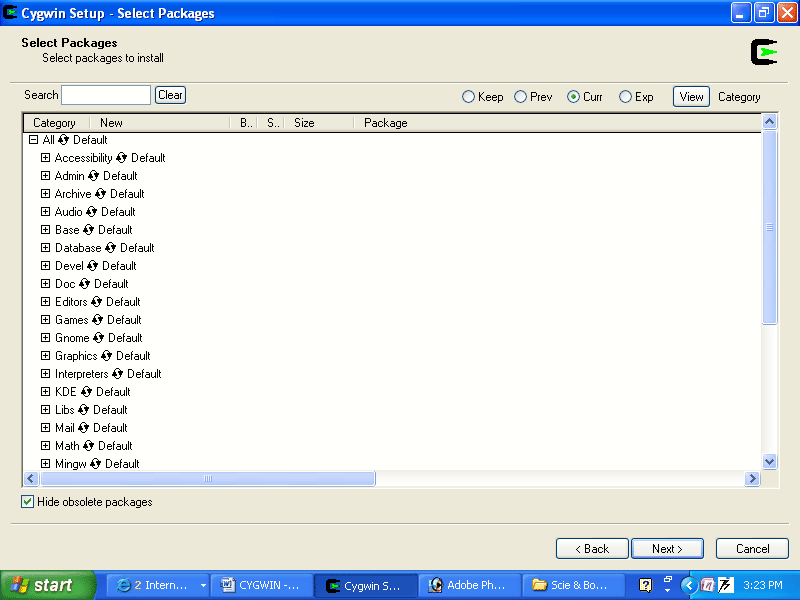
Task: Uncheck Hide obsolete packages checkbox
Action: tap(28, 502)
